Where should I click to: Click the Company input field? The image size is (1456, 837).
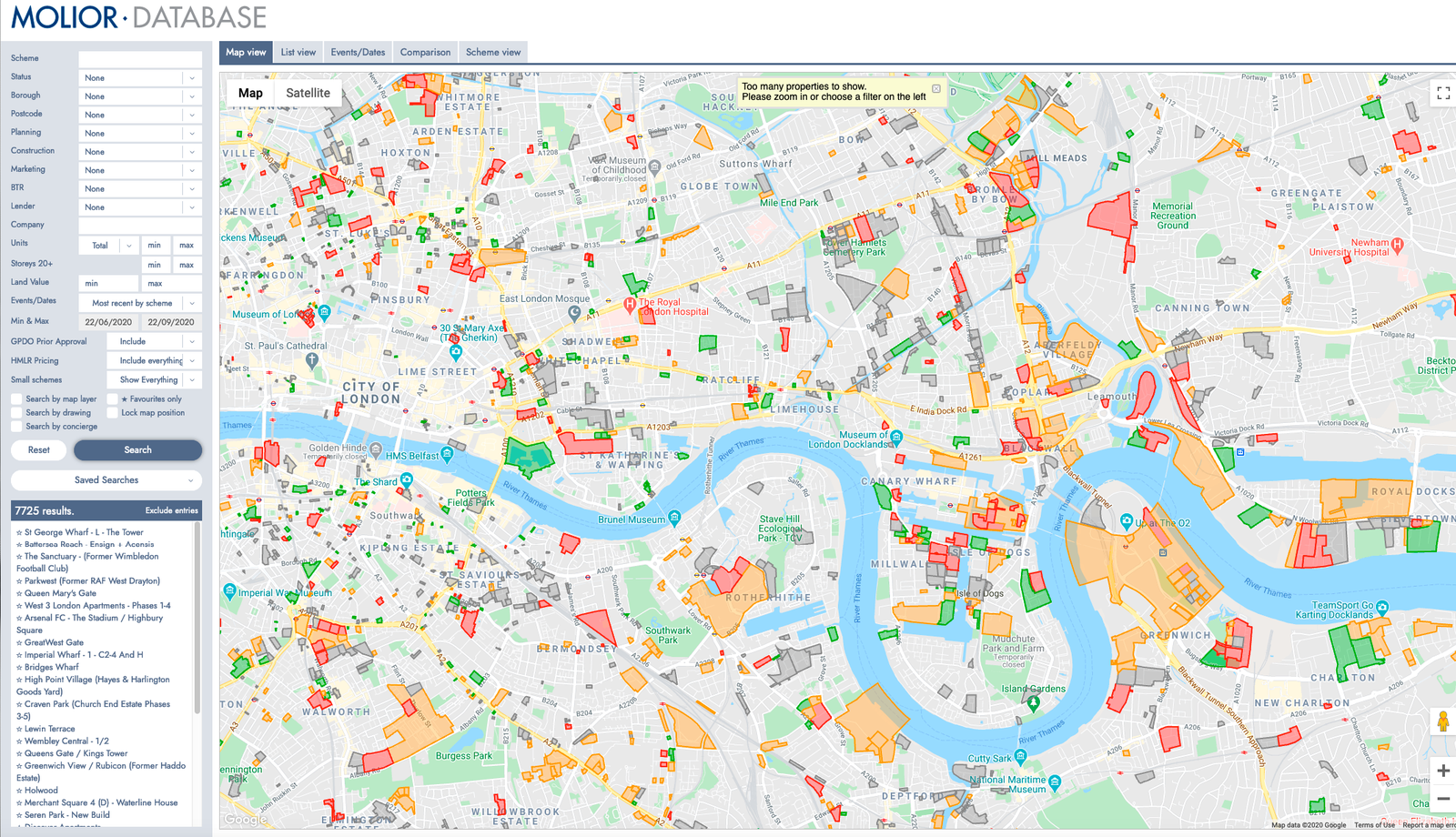point(140,225)
